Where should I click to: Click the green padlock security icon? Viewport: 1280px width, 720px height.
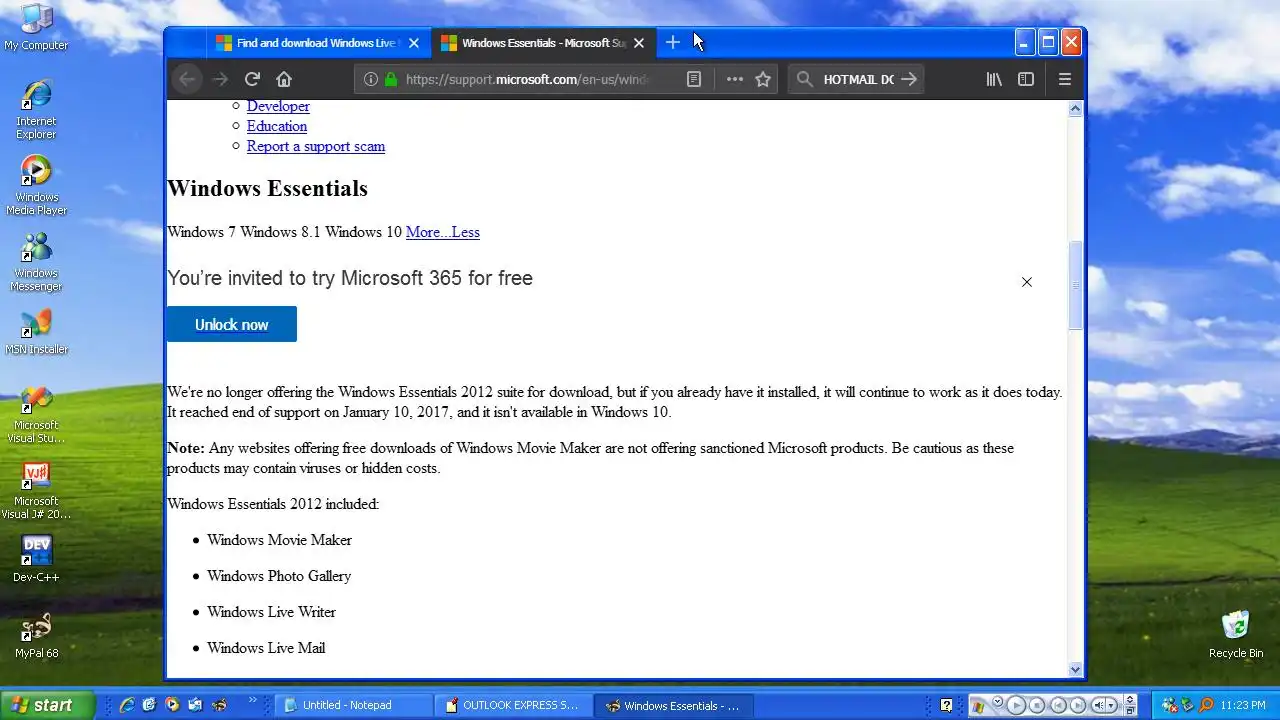point(390,79)
